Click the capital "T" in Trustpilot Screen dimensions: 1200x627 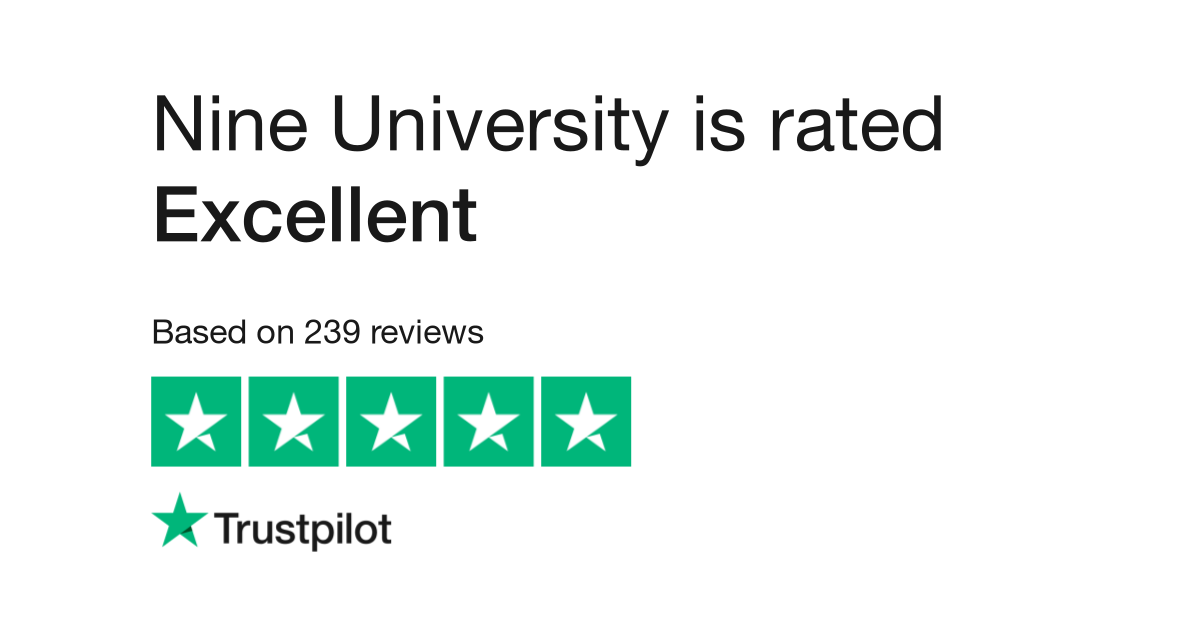[227, 530]
